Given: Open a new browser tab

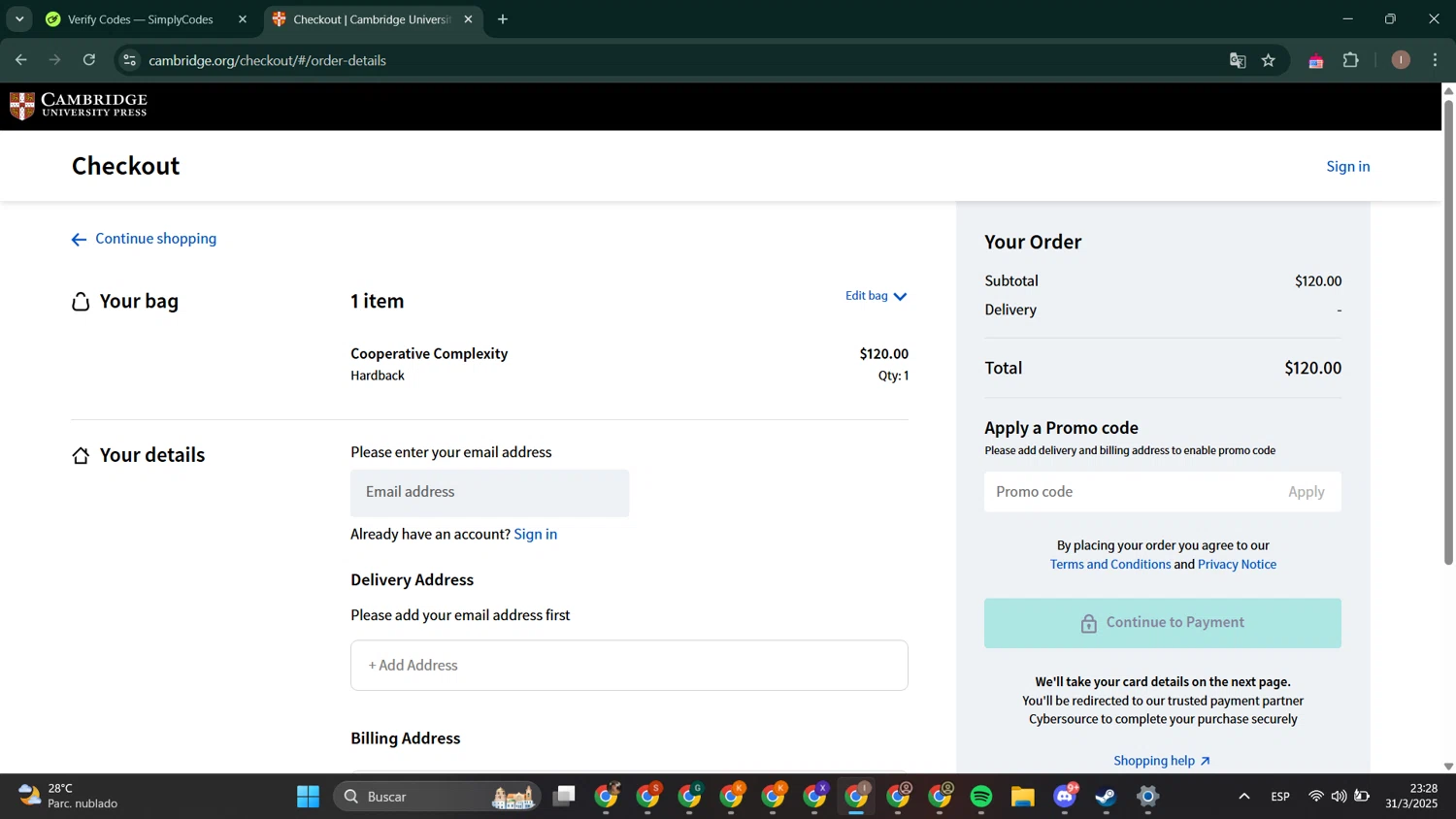Looking at the screenshot, I should click(x=503, y=19).
